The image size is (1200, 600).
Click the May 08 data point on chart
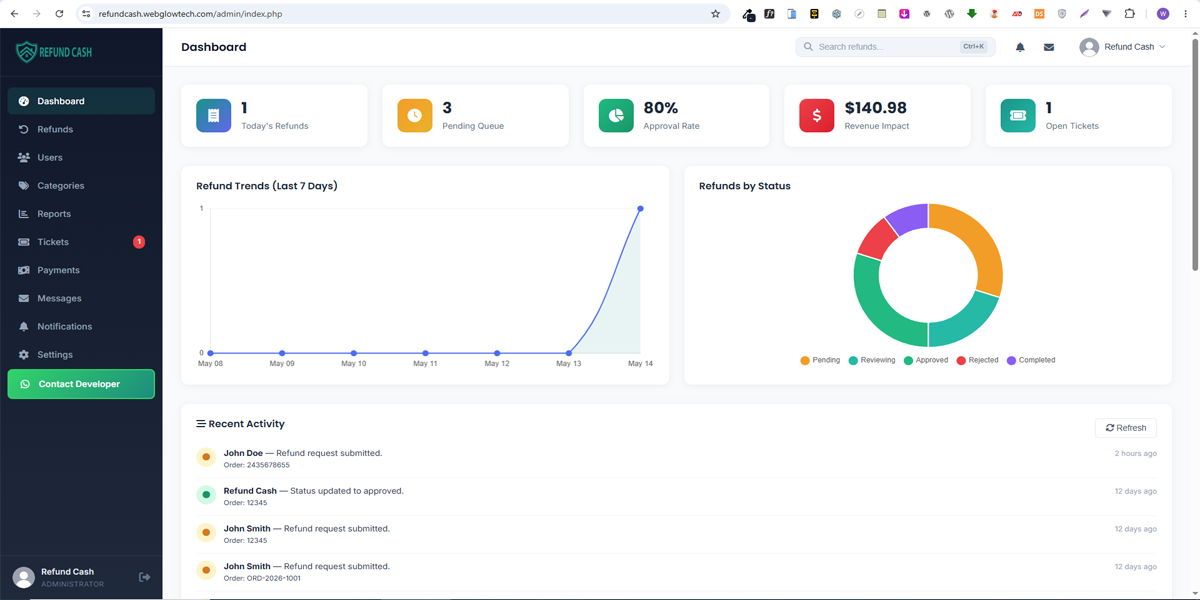pyautogui.click(x=210, y=353)
